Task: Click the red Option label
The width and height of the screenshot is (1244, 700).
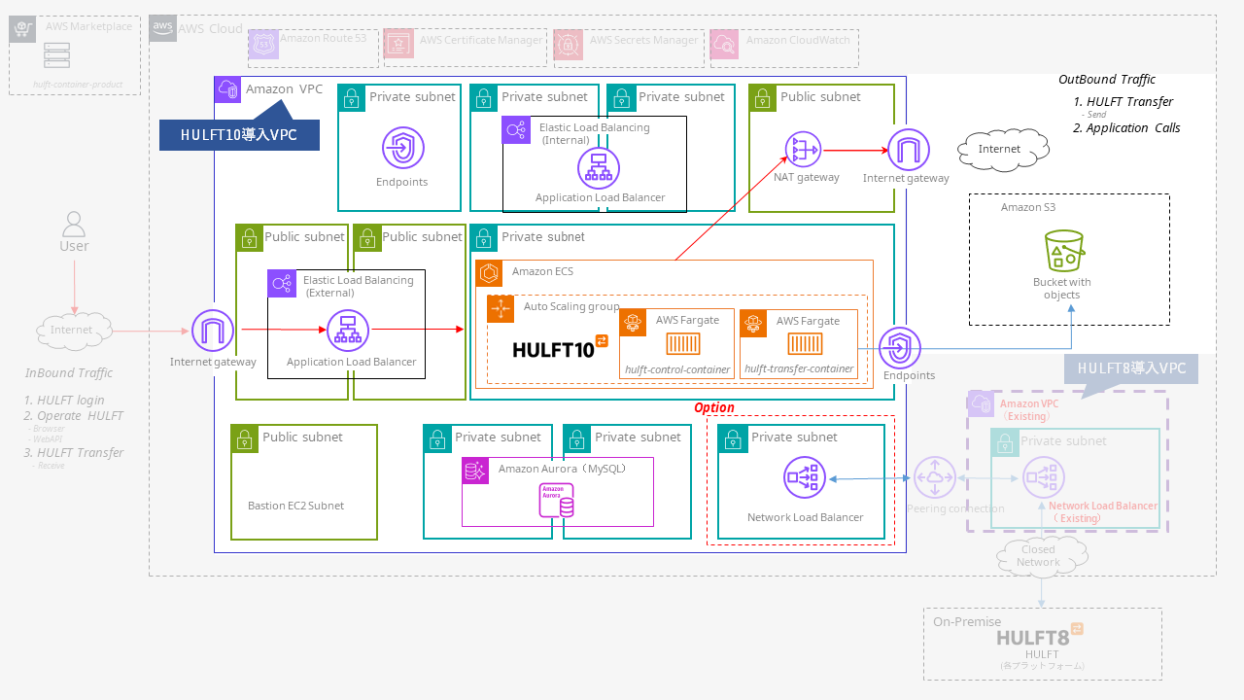Action: pos(714,408)
